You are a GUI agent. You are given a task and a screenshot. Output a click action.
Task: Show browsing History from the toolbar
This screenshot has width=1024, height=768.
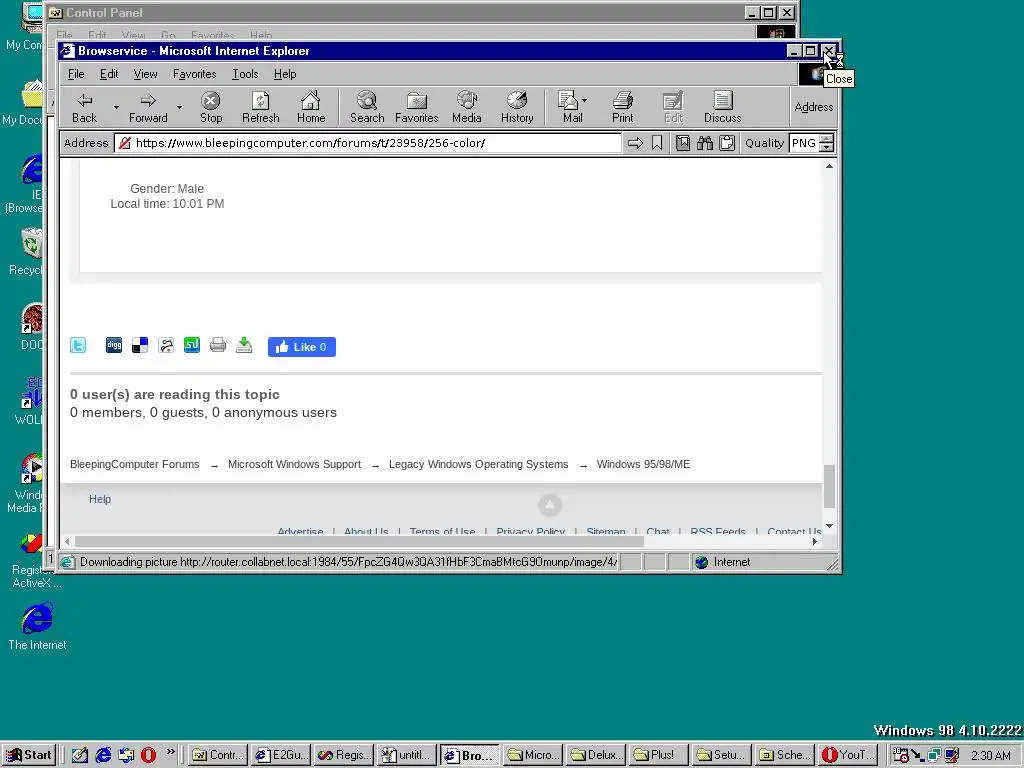(517, 107)
